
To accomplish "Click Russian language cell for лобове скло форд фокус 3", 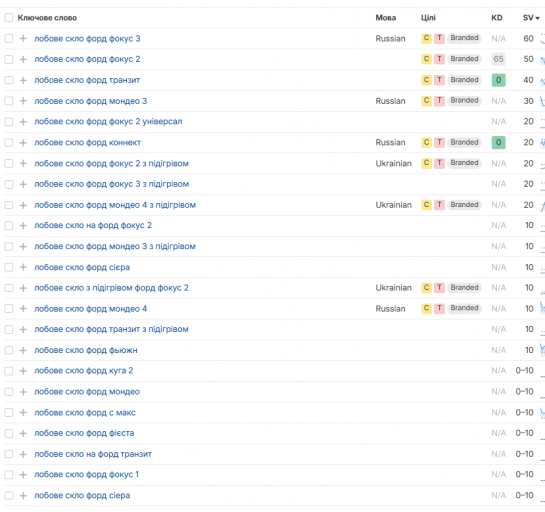I will pyautogui.click(x=390, y=39).
